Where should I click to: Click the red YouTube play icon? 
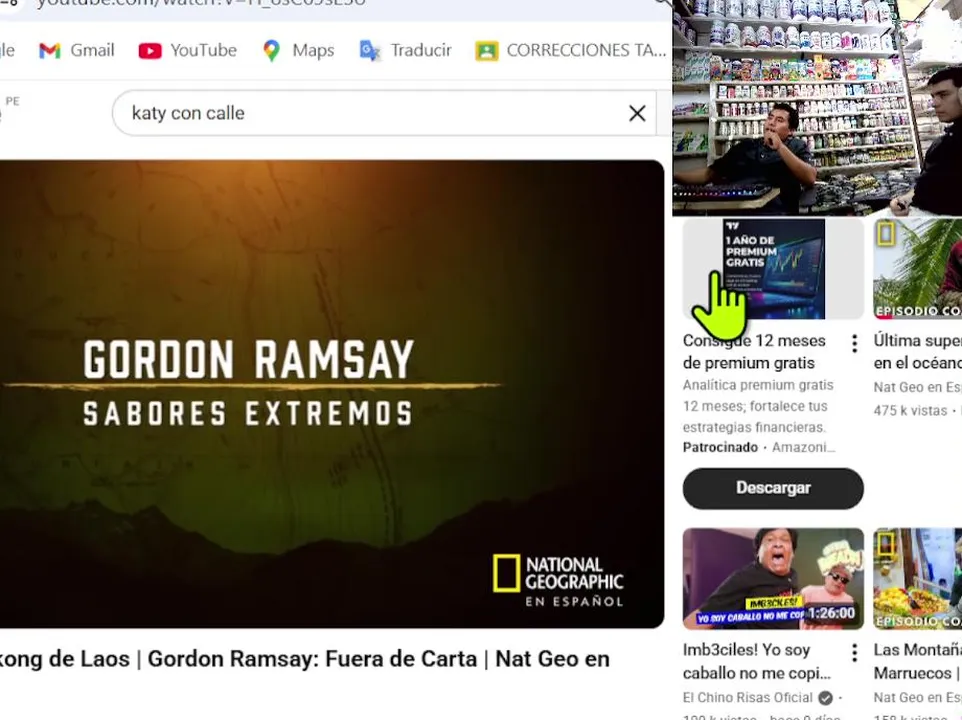tap(150, 51)
